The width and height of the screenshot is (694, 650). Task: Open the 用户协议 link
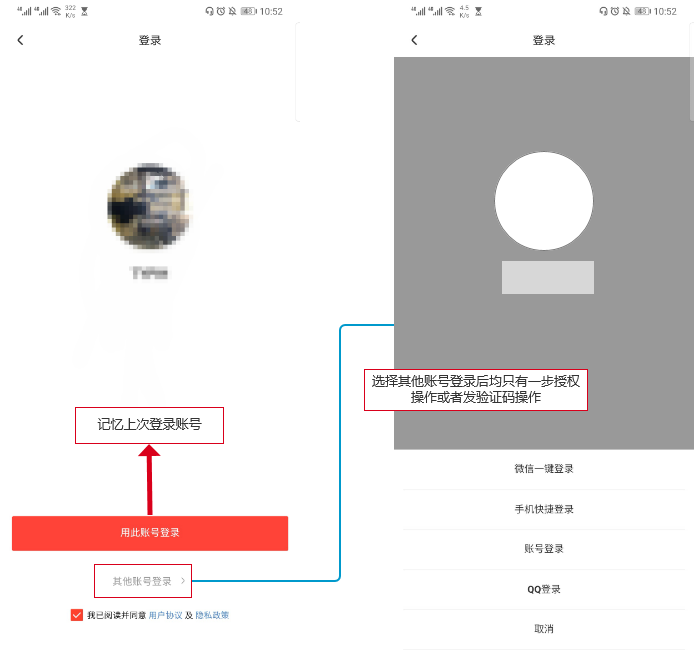(x=166, y=615)
